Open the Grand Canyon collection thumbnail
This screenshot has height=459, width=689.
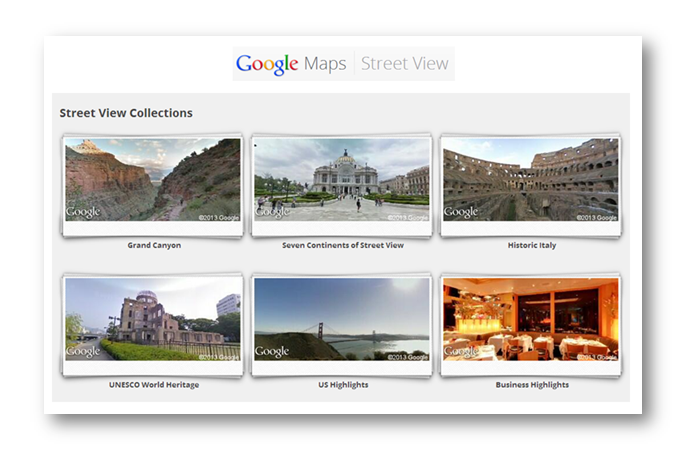tap(153, 180)
